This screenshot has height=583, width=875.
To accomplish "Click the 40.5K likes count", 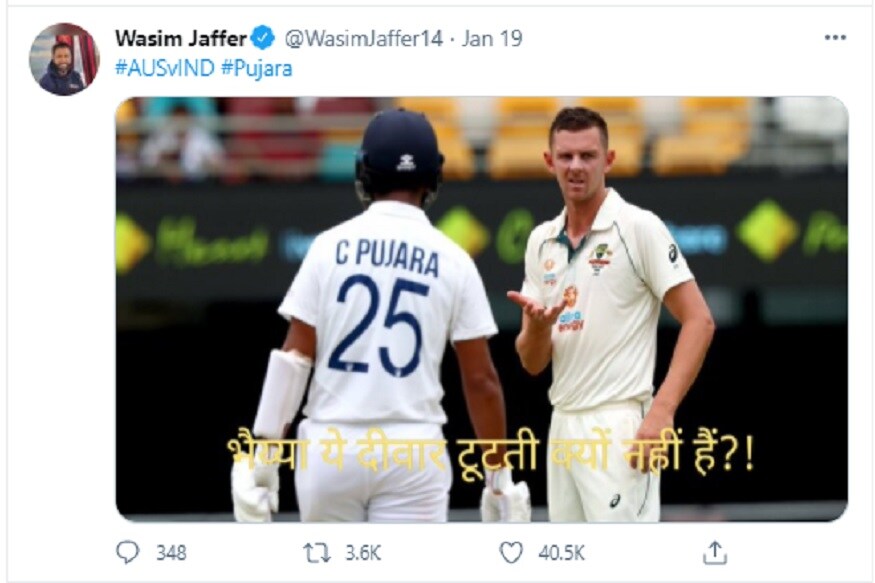I will (561, 553).
